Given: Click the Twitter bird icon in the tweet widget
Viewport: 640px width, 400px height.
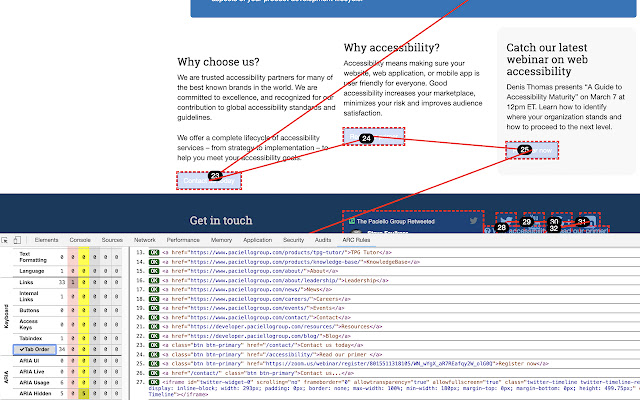Looking at the screenshot, I should pyautogui.click(x=473, y=221).
